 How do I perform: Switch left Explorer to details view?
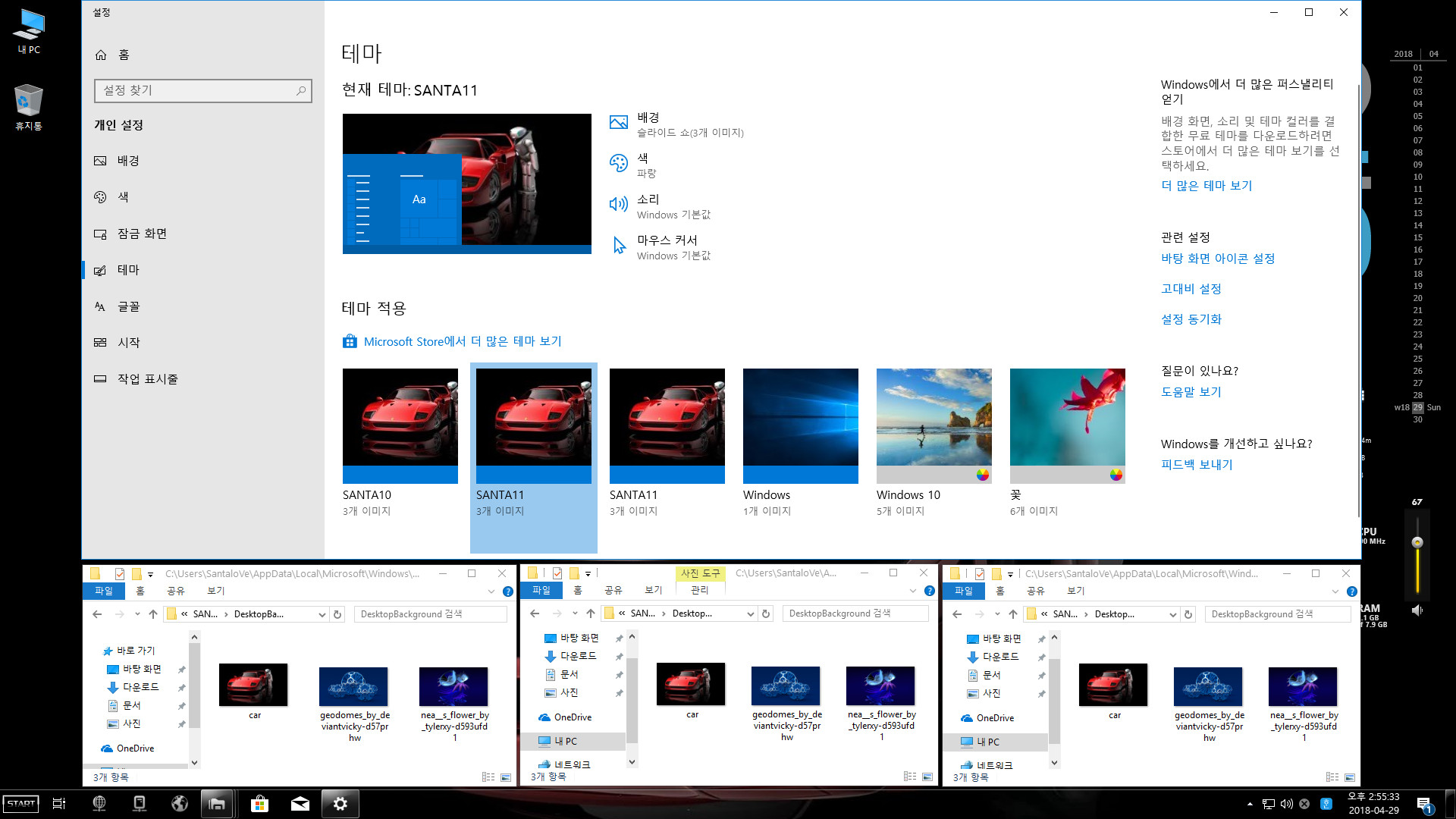[488, 777]
